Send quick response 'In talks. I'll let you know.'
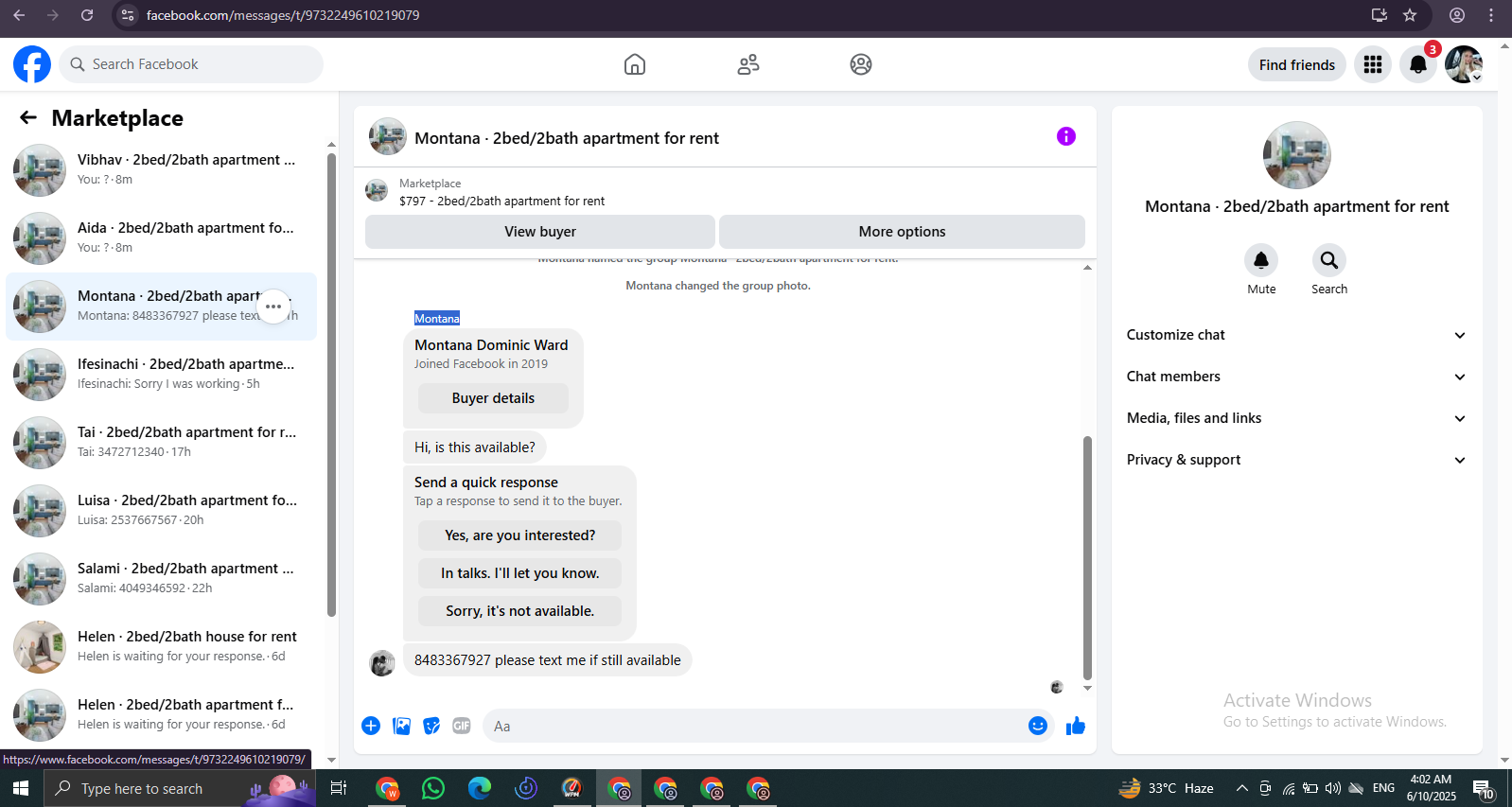 point(519,573)
